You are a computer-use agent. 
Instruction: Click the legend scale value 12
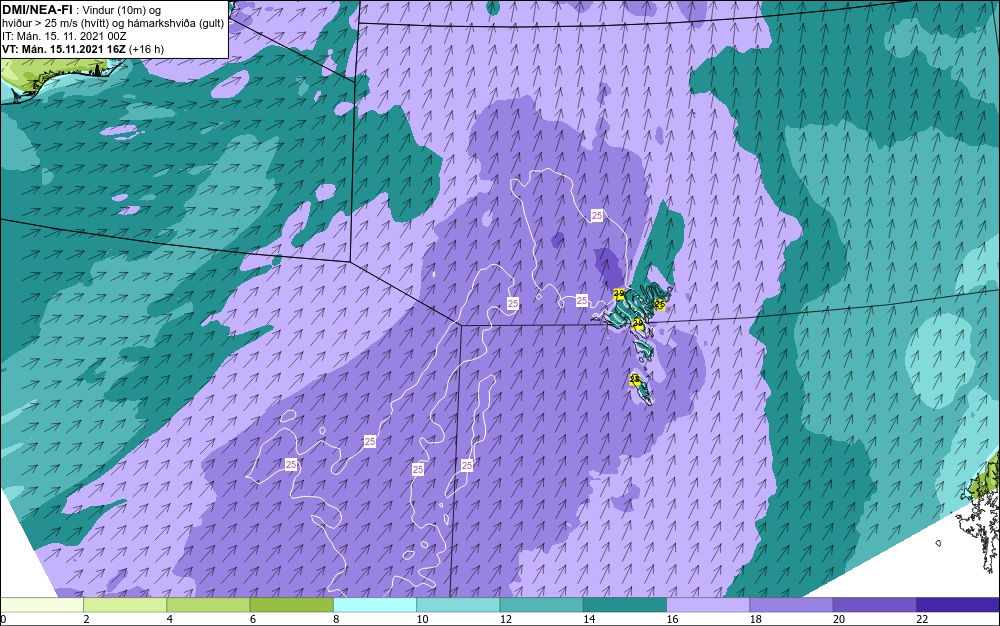click(x=506, y=619)
